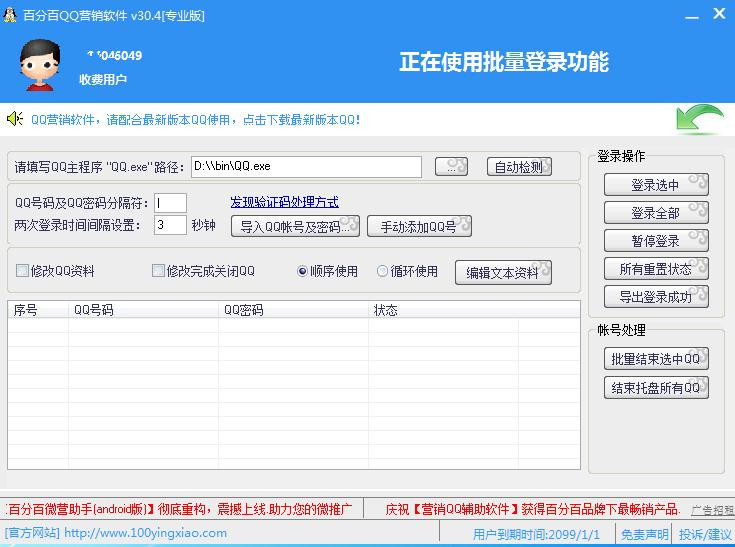This screenshot has width=735, height=547.
Task: Click the QQ号码 column header
Action: tap(143, 310)
